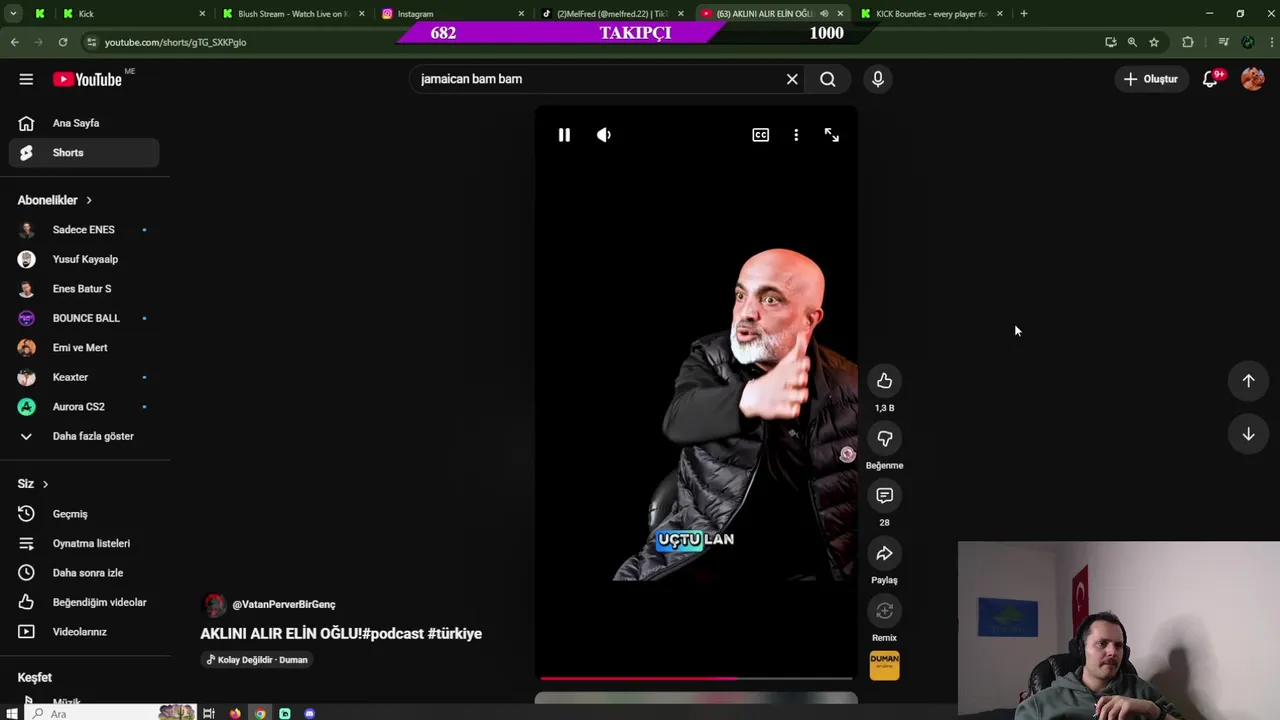Expand the Abonelikler section chevron
The height and width of the screenshot is (720, 1280).
pos(88,200)
